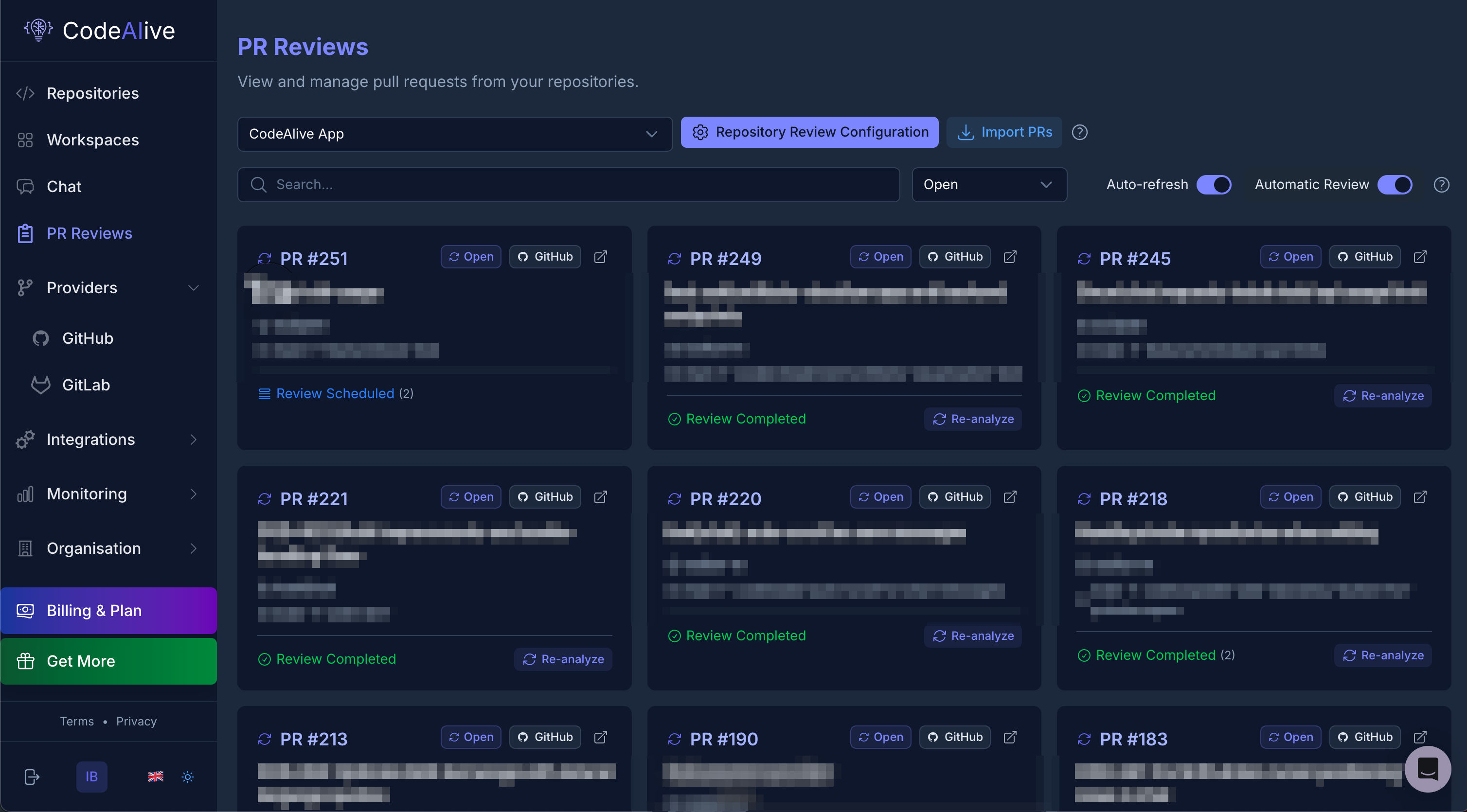Click the PR search field

pyautogui.click(x=568, y=184)
